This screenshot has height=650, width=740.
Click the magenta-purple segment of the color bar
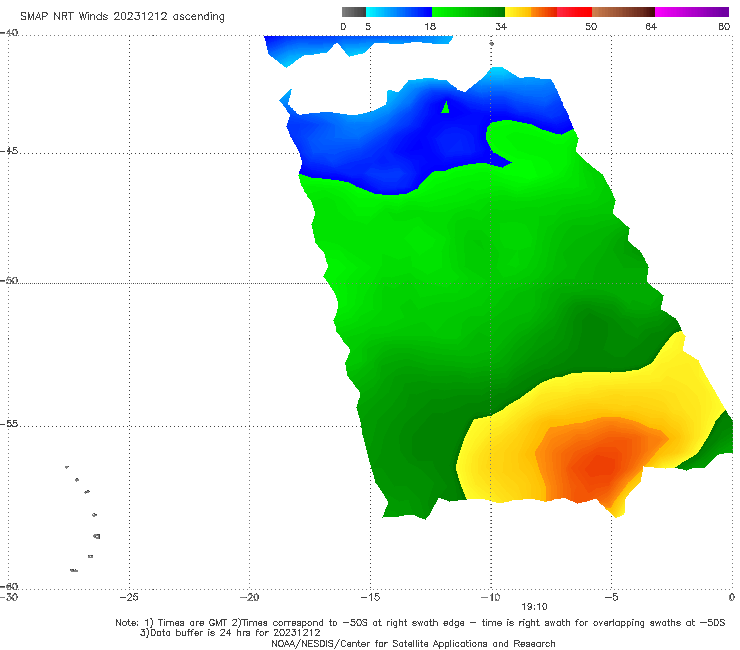692,12
